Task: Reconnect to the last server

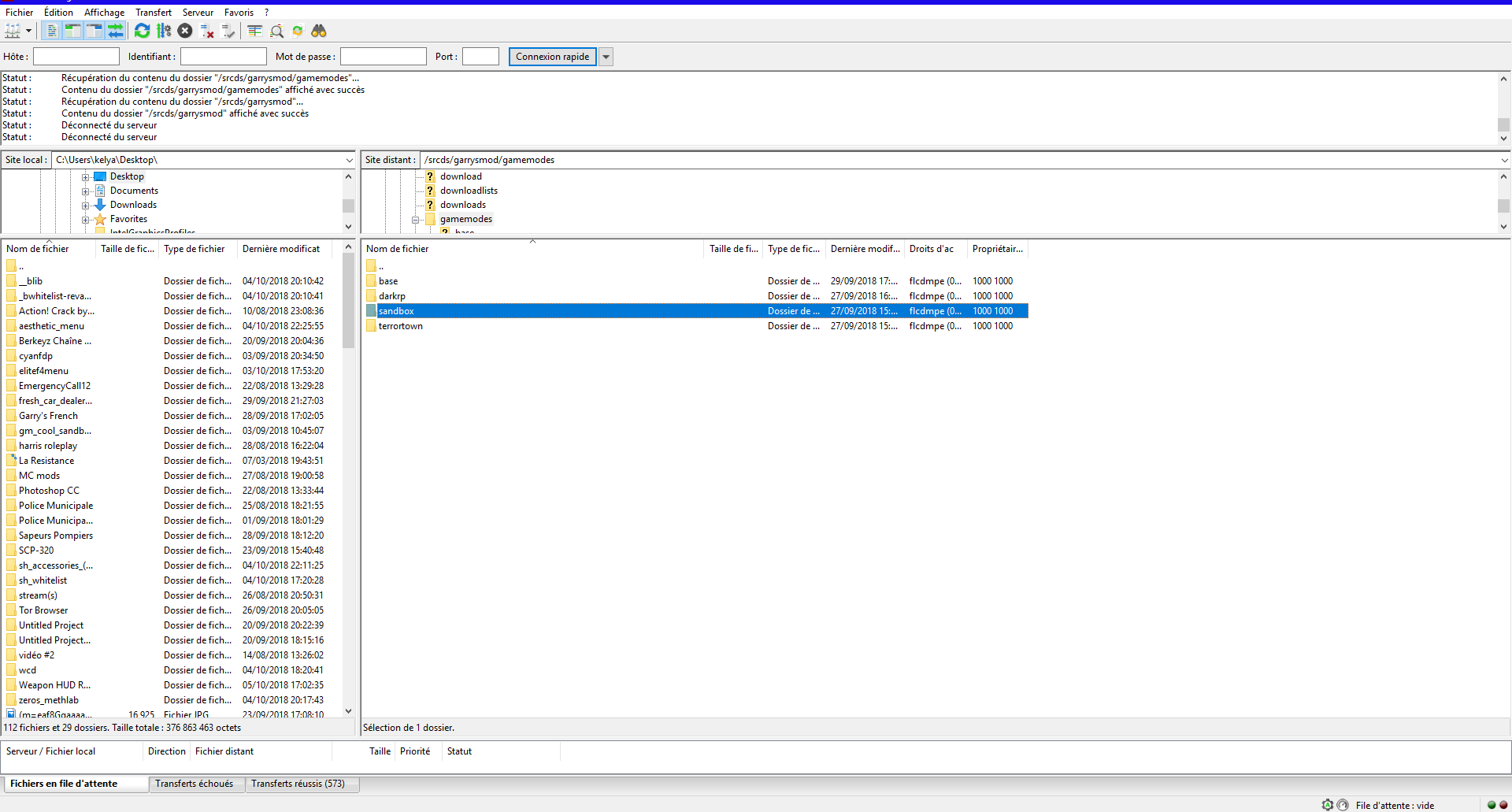Action: [228, 31]
